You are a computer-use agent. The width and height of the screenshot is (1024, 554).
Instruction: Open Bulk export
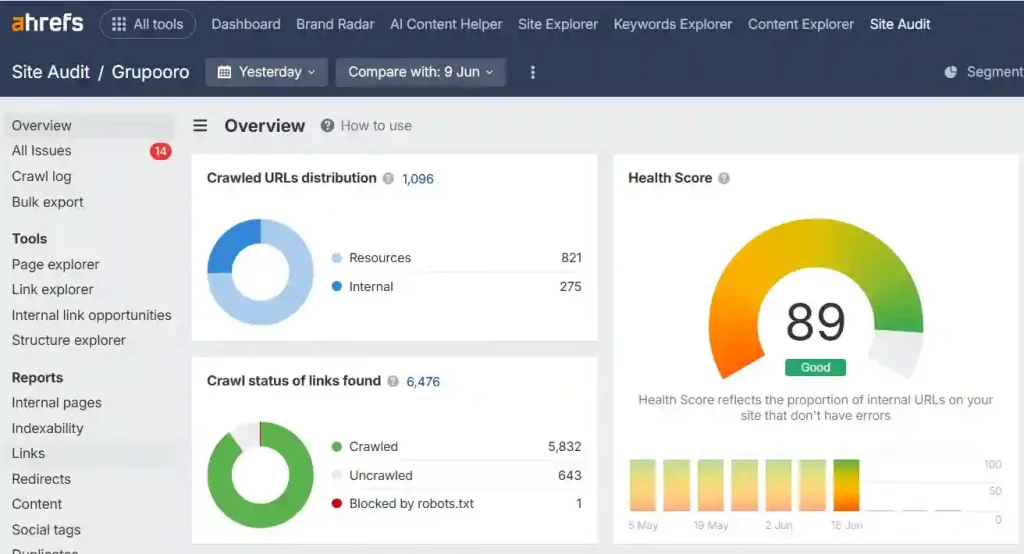(47, 202)
